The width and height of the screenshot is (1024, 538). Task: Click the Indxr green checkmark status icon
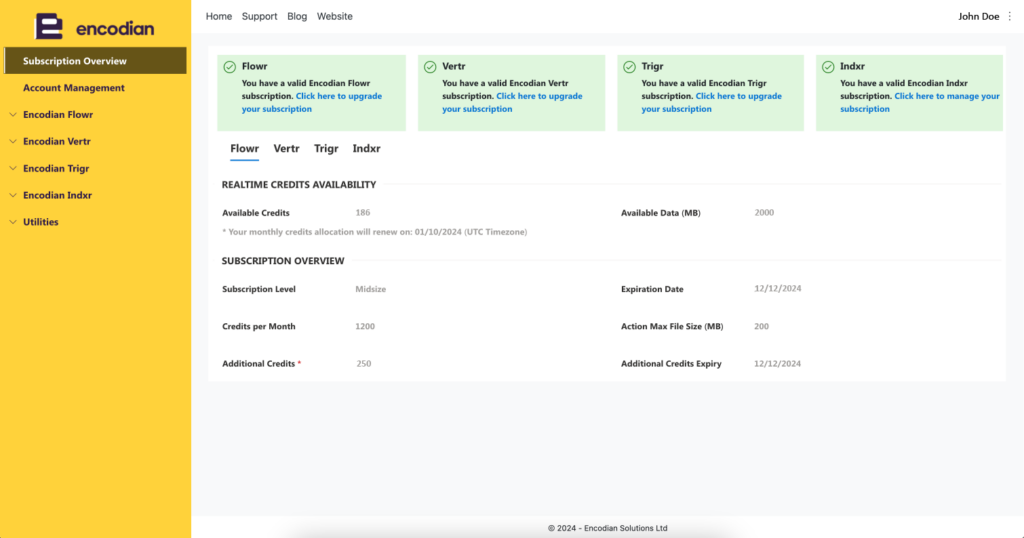828,67
